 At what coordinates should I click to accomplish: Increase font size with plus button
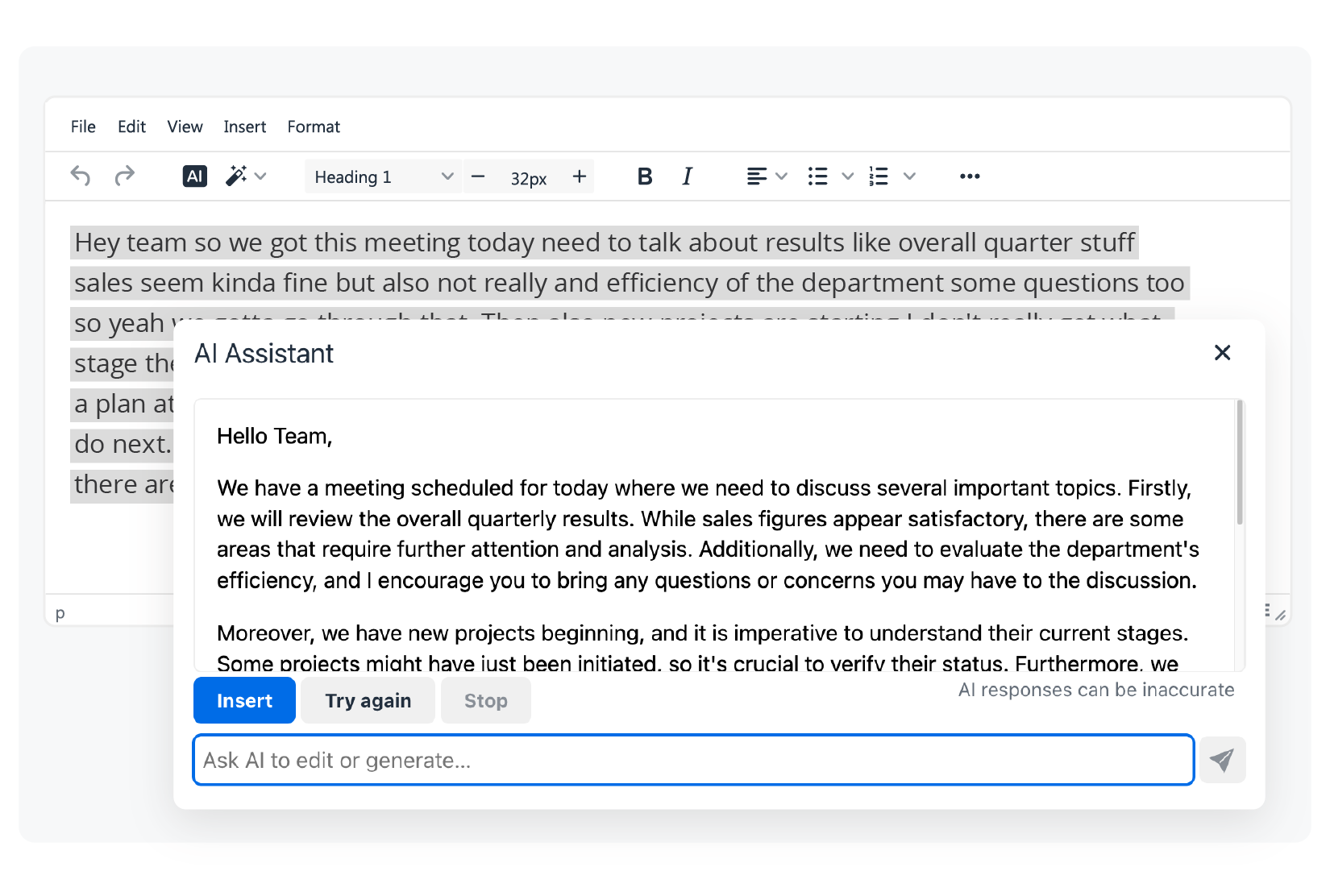click(580, 176)
